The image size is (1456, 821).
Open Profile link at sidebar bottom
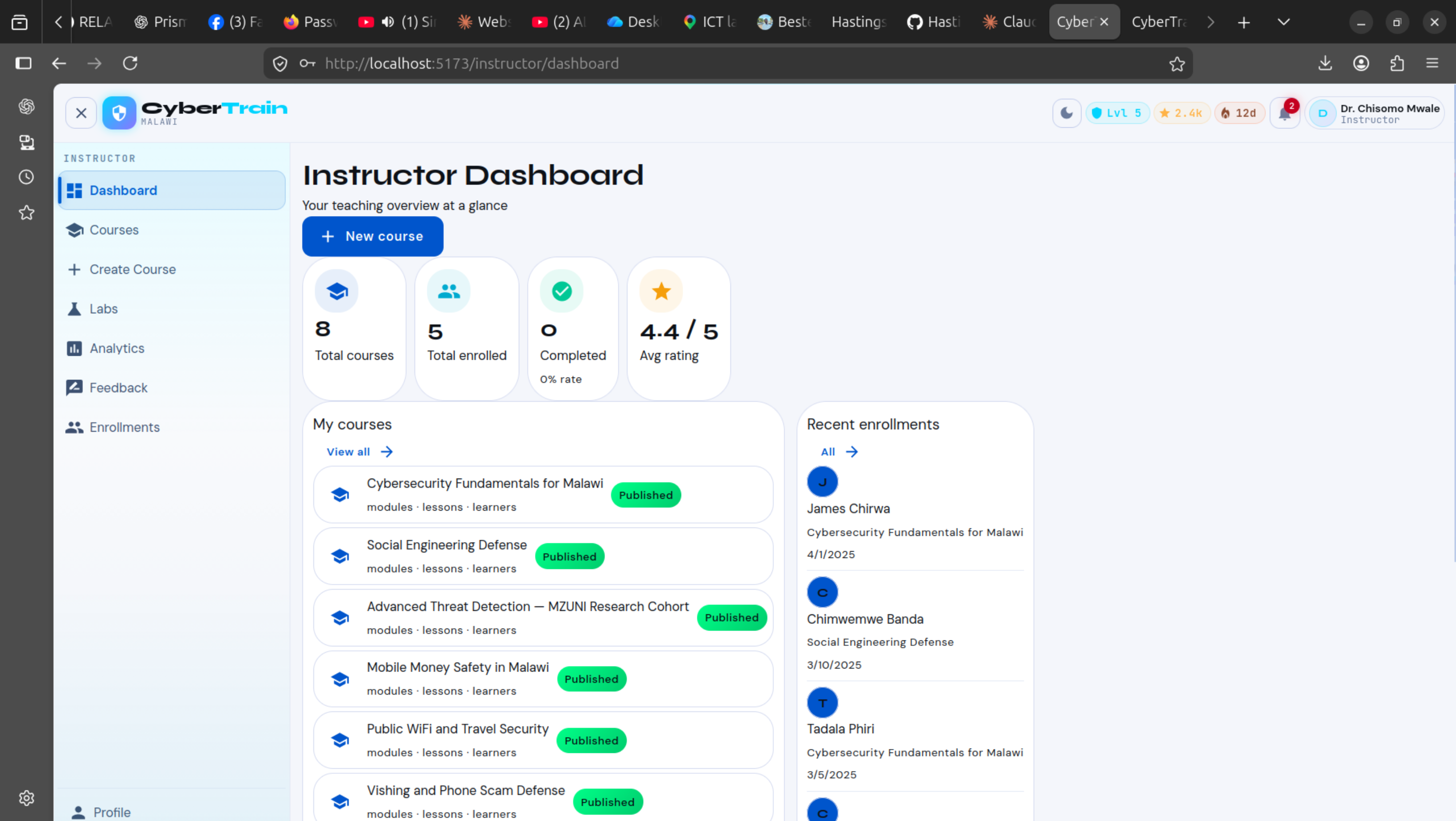[x=172, y=812]
